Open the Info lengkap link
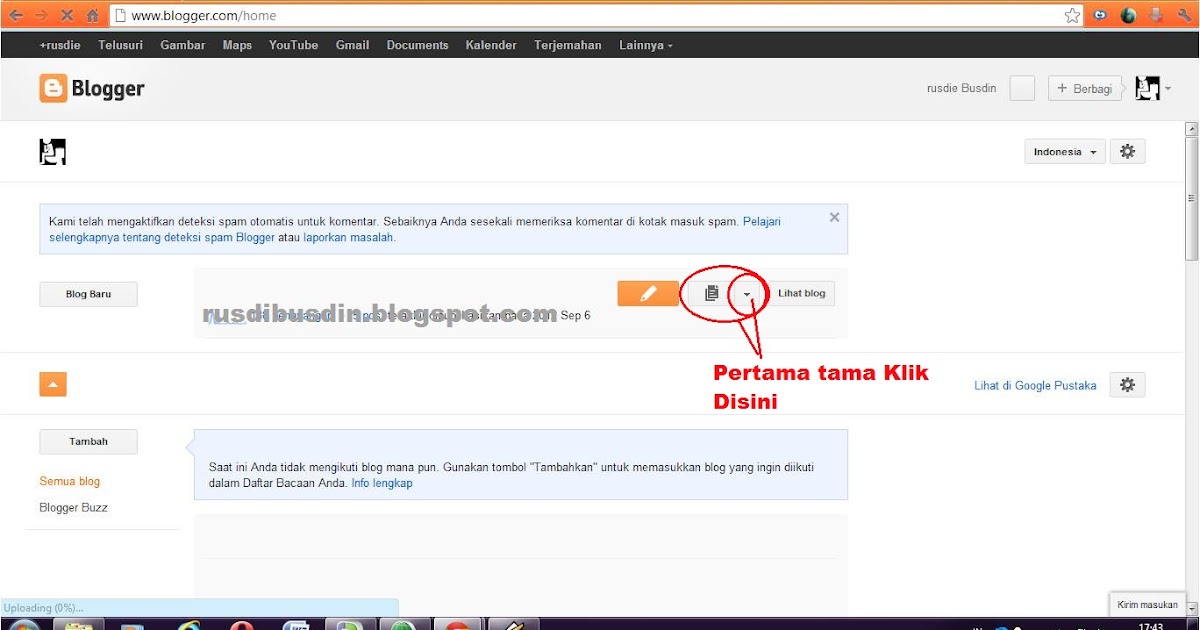This screenshot has height=630, width=1200. (x=382, y=483)
